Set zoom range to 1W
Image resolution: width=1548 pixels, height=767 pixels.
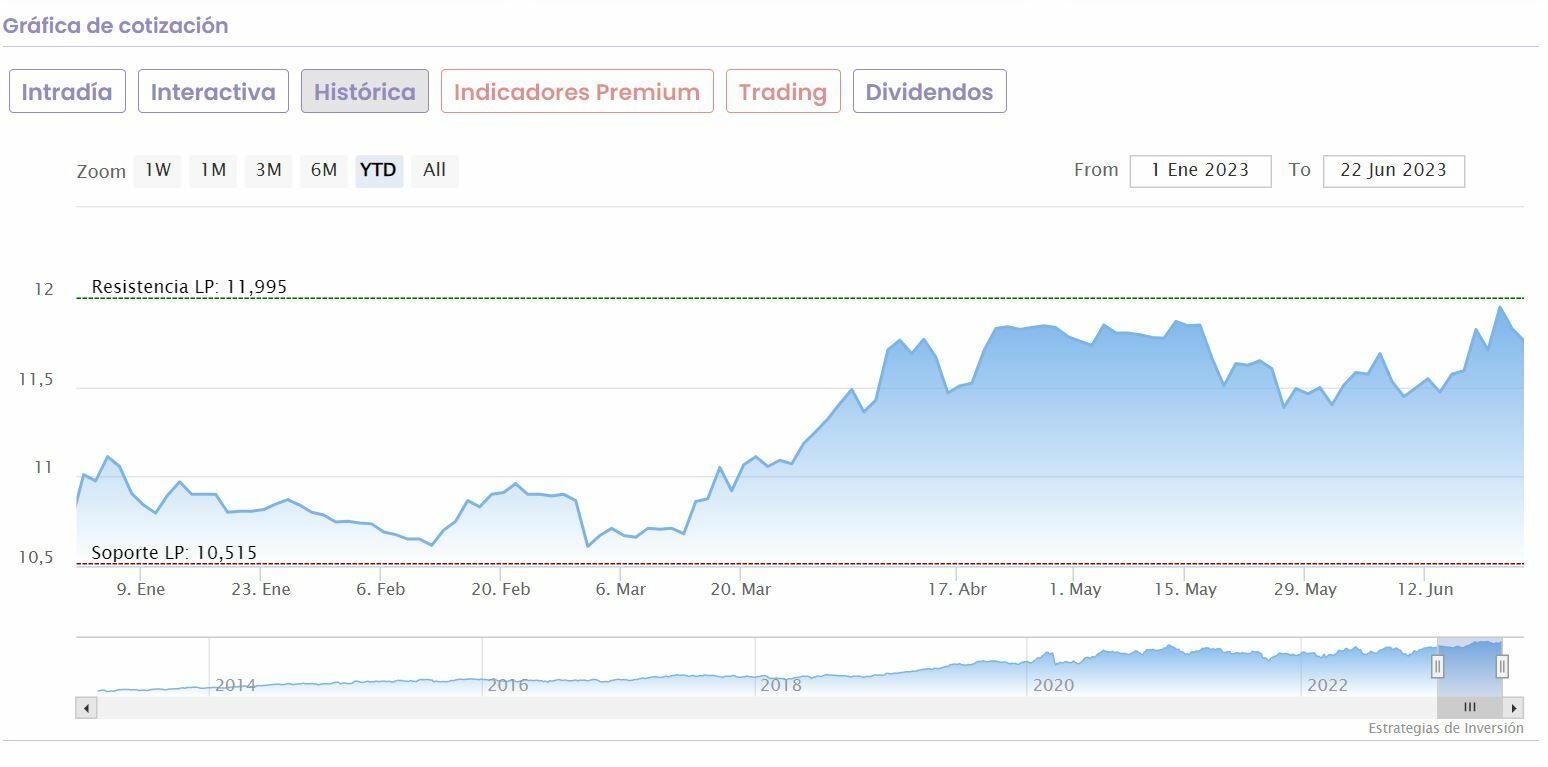pyautogui.click(x=158, y=170)
